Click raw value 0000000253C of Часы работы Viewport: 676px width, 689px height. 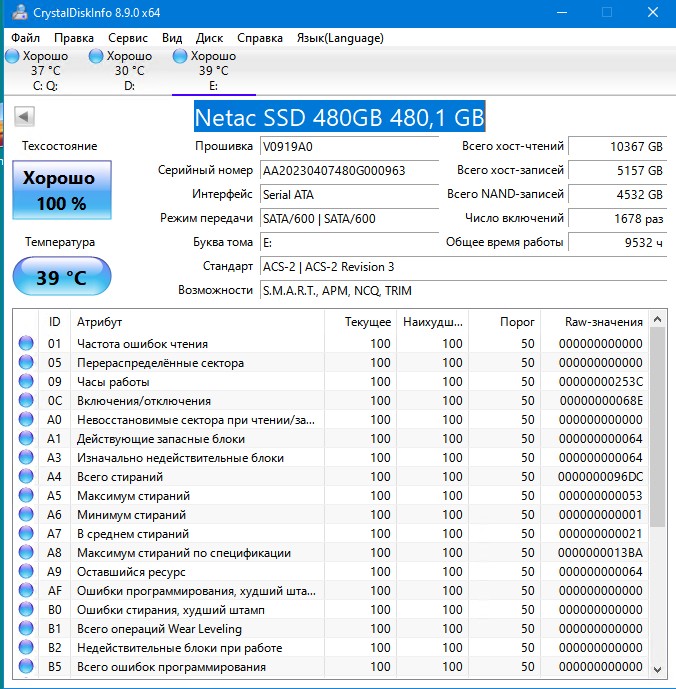[x=600, y=381]
